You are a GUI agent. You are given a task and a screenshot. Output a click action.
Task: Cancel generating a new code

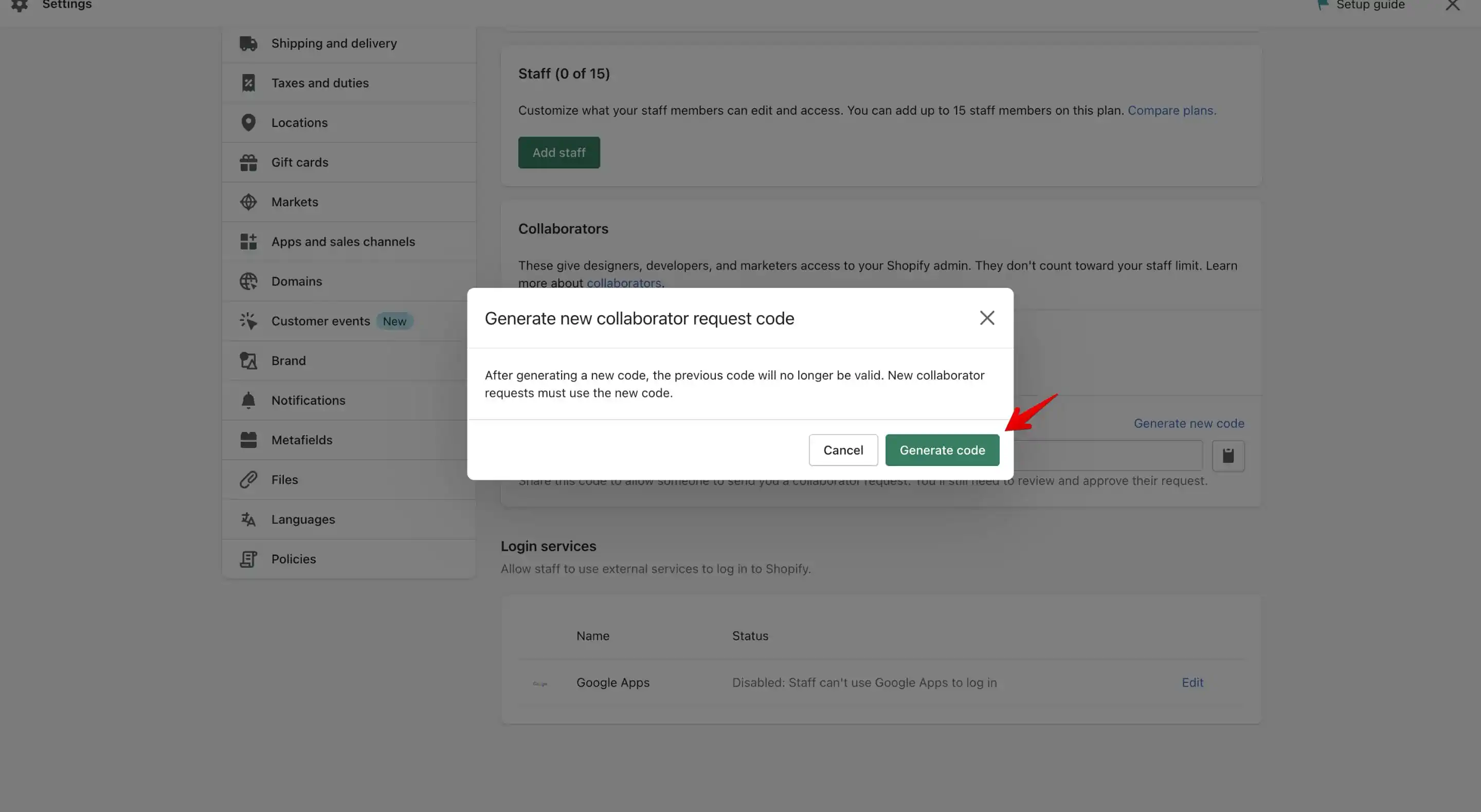click(x=843, y=450)
